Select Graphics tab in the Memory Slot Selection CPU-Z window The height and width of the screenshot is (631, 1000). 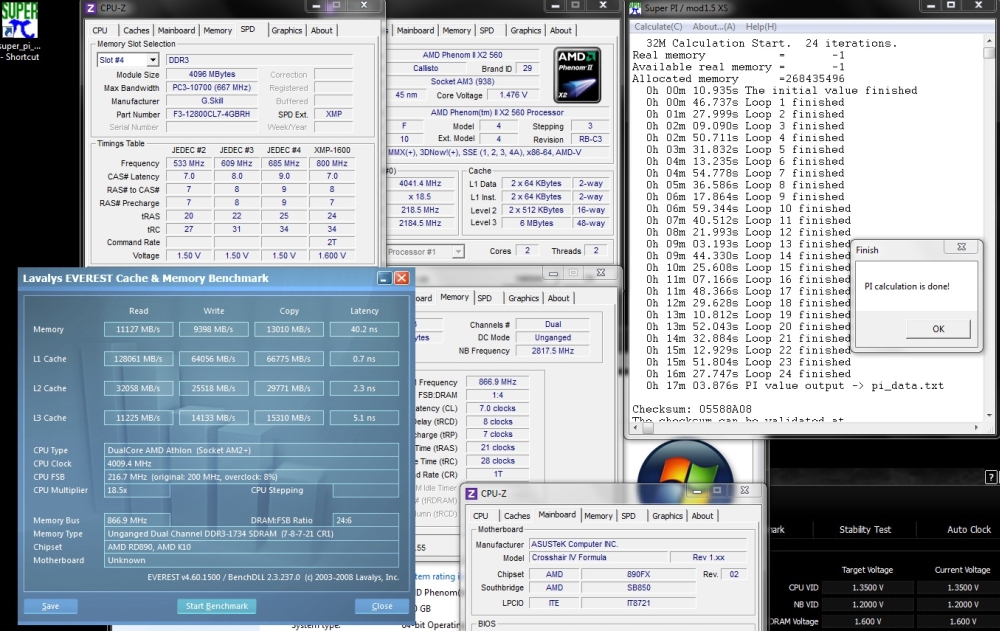coord(286,31)
